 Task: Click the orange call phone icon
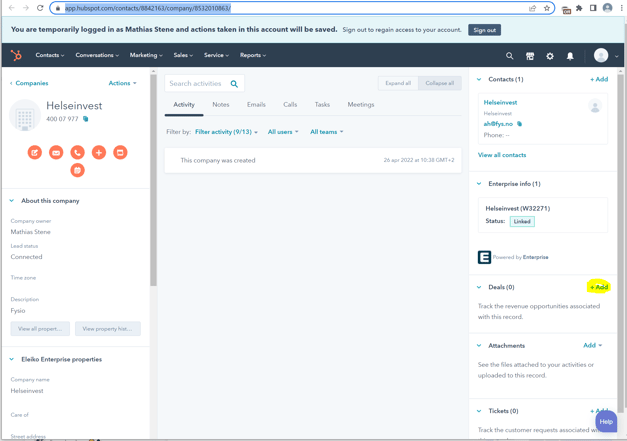pyautogui.click(x=77, y=153)
